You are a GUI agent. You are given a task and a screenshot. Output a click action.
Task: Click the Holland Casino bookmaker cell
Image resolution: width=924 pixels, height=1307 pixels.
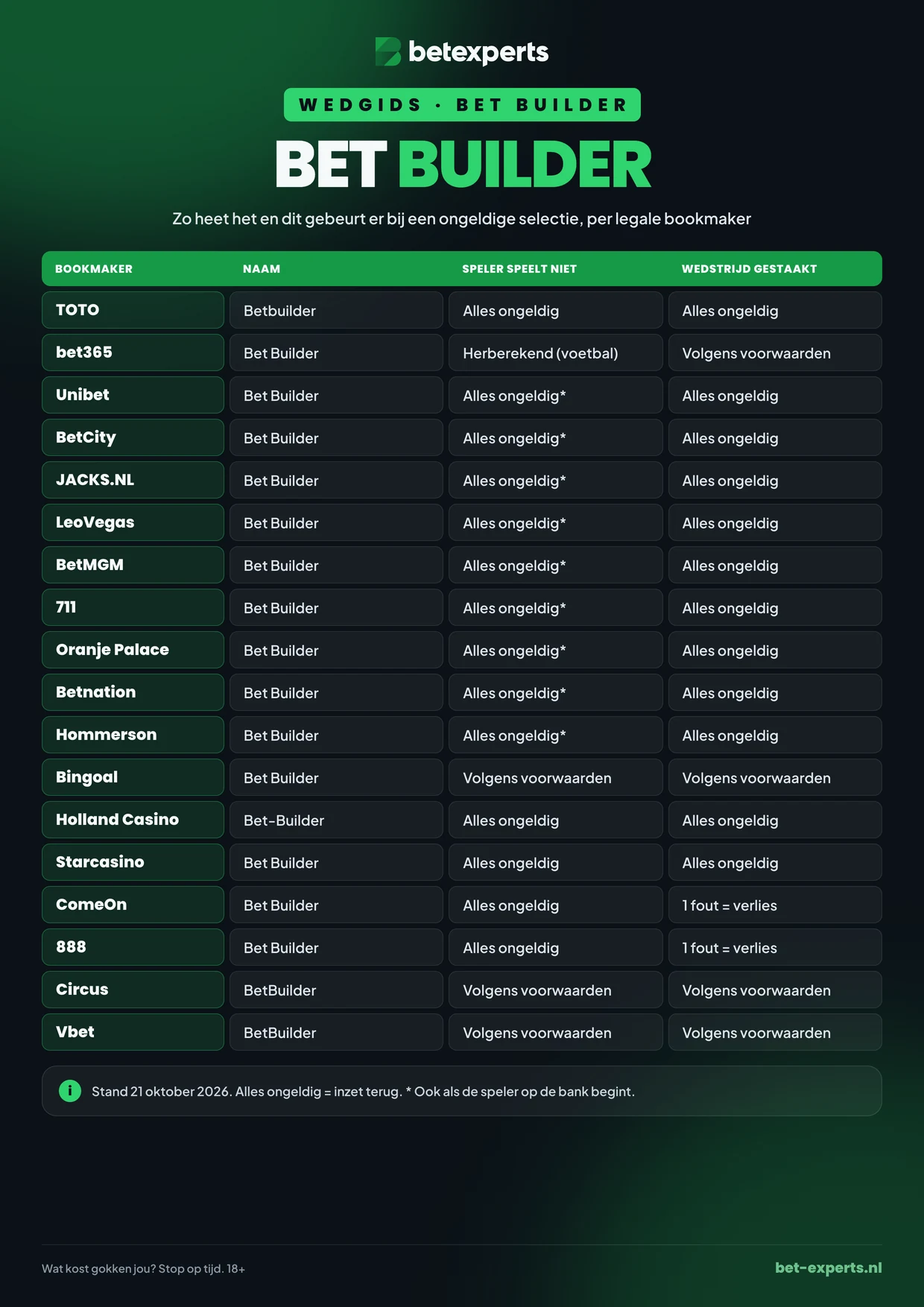click(133, 820)
